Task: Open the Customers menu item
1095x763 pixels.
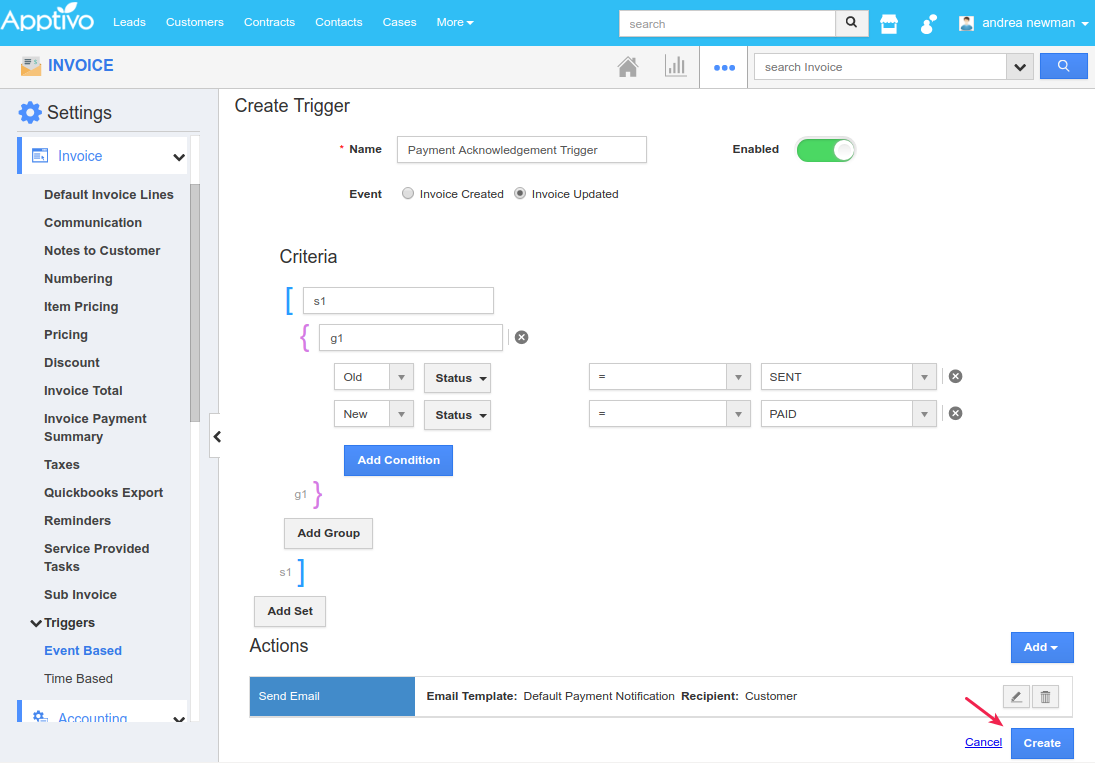Action: pos(195,22)
